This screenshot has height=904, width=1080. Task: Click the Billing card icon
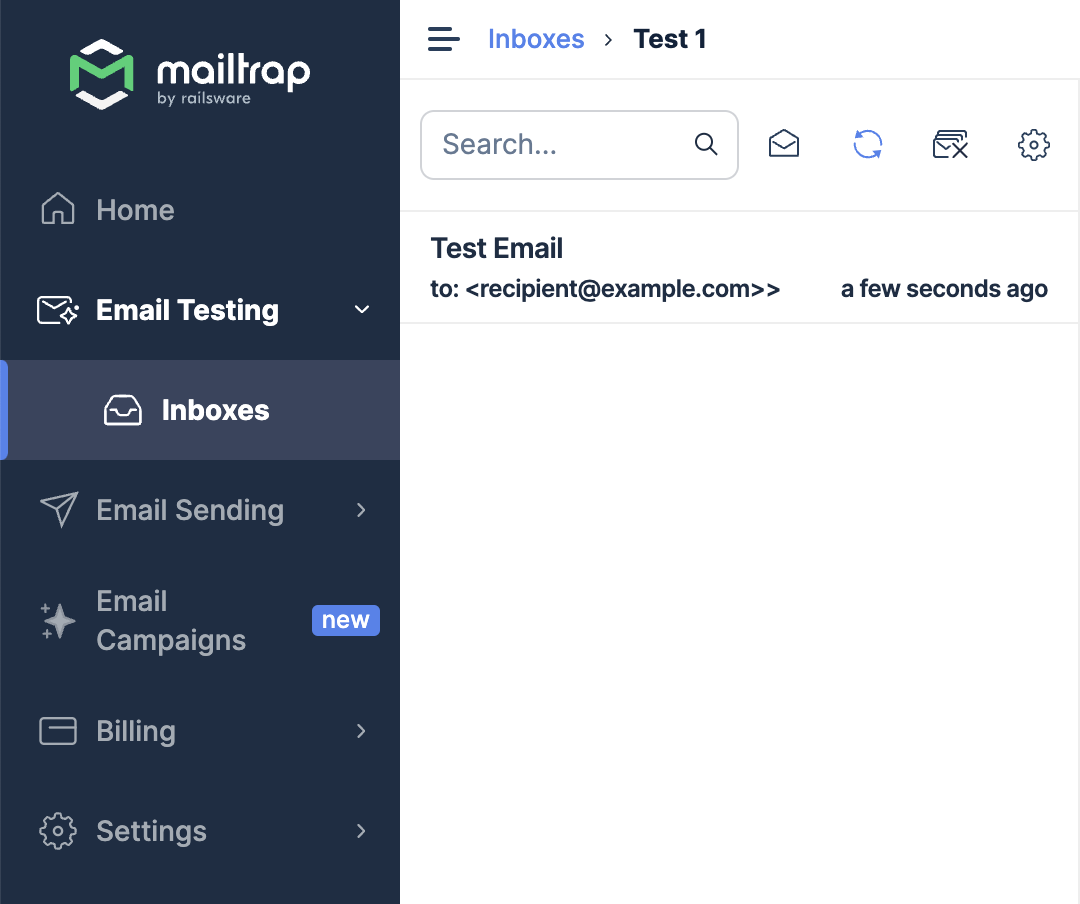[58, 731]
